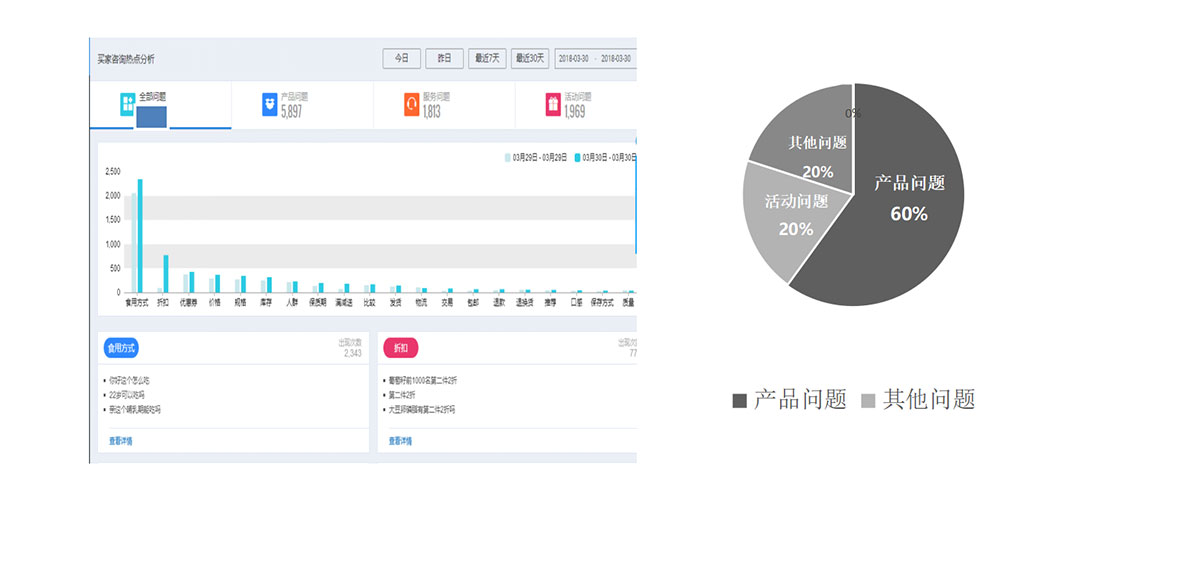Image resolution: width=1202 pixels, height=578 pixels.
Task: Click the 你好这个怎么吃 question entry
Action: coord(129,381)
